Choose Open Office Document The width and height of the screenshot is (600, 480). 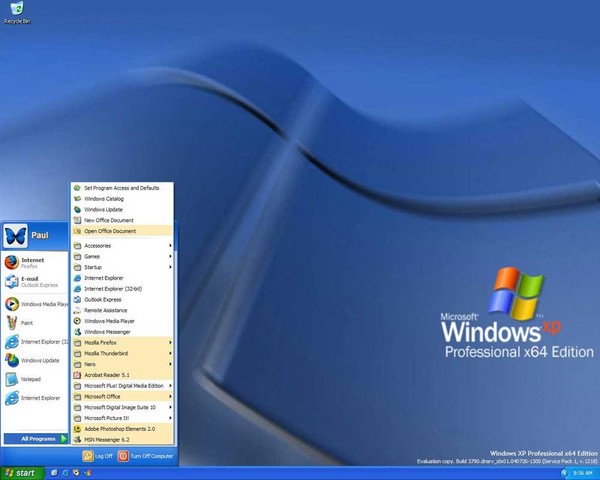coord(122,231)
